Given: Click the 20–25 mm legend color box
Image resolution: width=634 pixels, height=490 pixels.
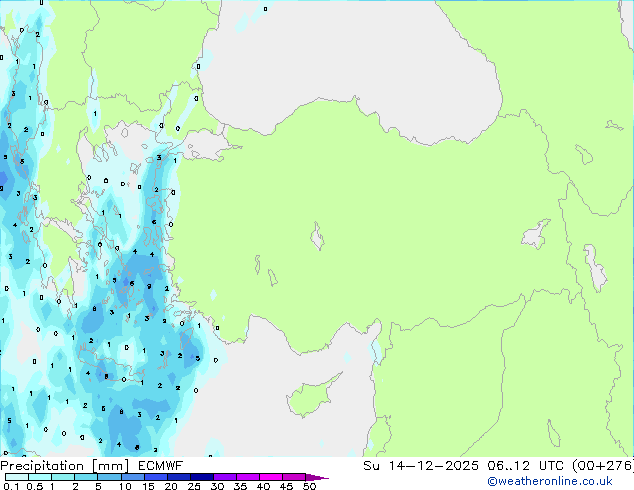Looking at the screenshot, I should tap(178, 477).
